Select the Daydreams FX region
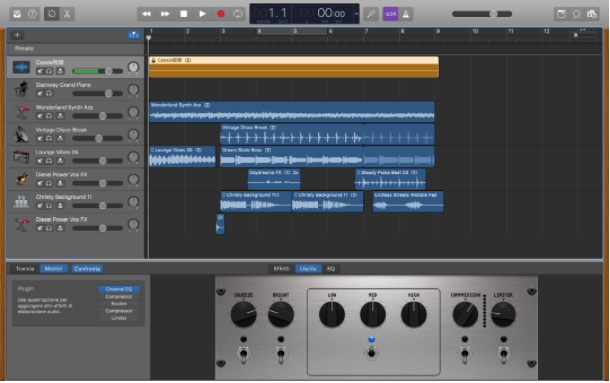 click(x=274, y=179)
